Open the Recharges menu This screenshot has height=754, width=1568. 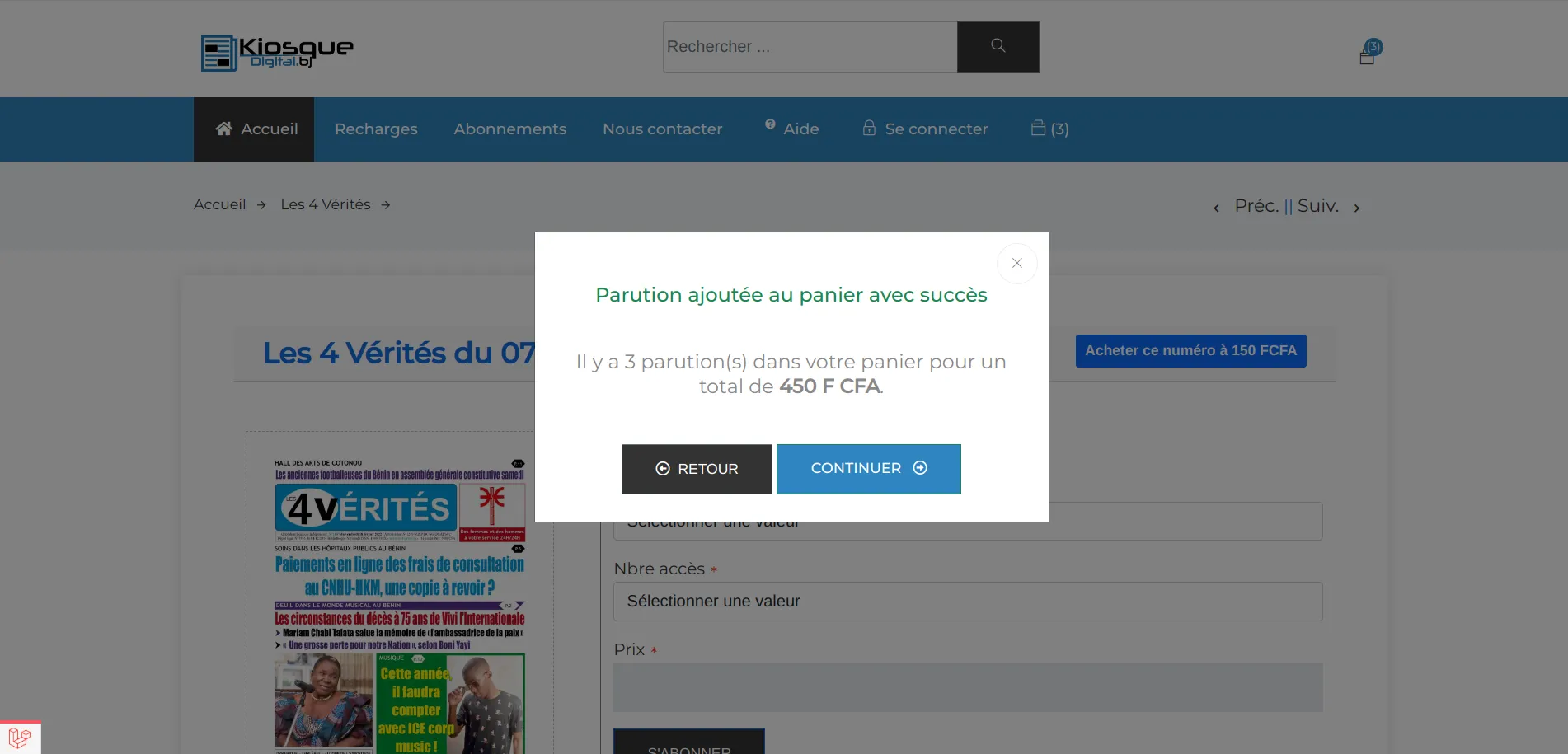point(375,129)
